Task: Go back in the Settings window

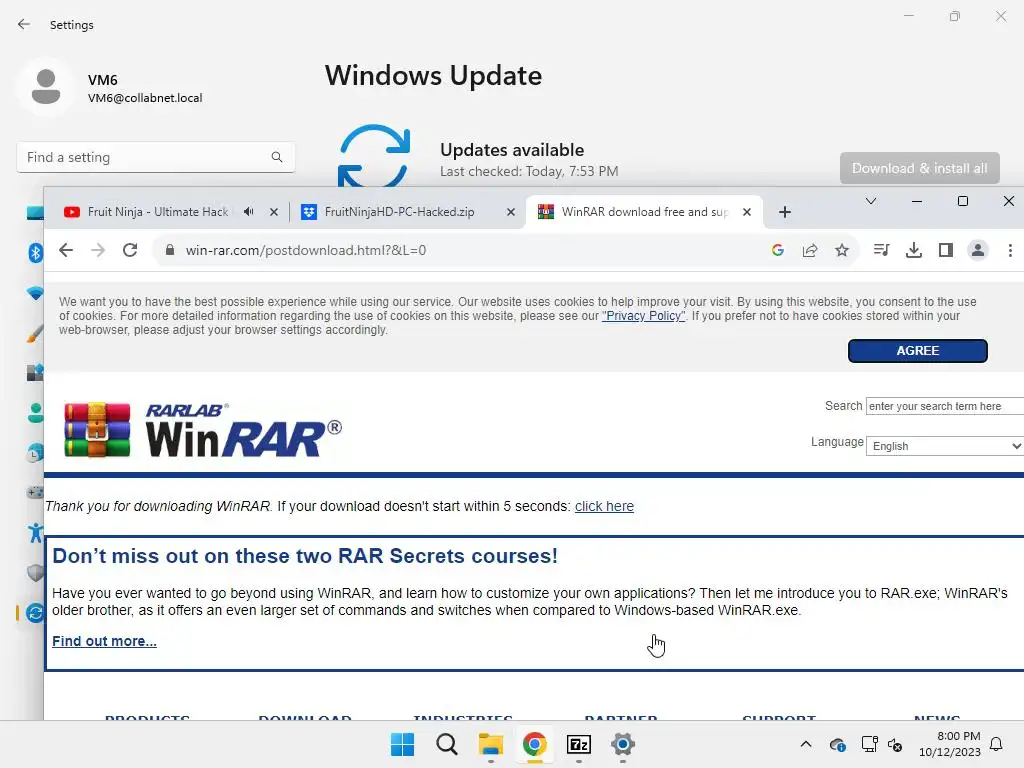Action: pyautogui.click(x=24, y=24)
